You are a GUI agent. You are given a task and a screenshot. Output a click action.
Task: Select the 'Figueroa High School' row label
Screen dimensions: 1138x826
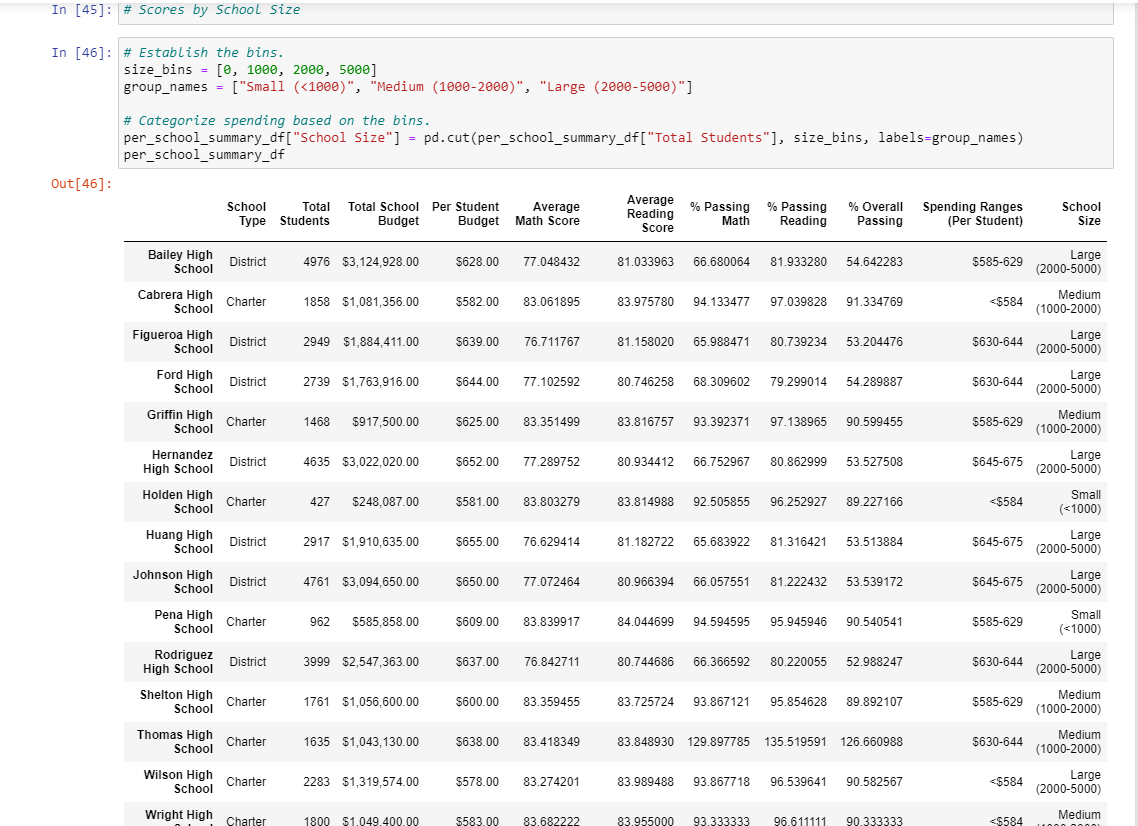173,342
